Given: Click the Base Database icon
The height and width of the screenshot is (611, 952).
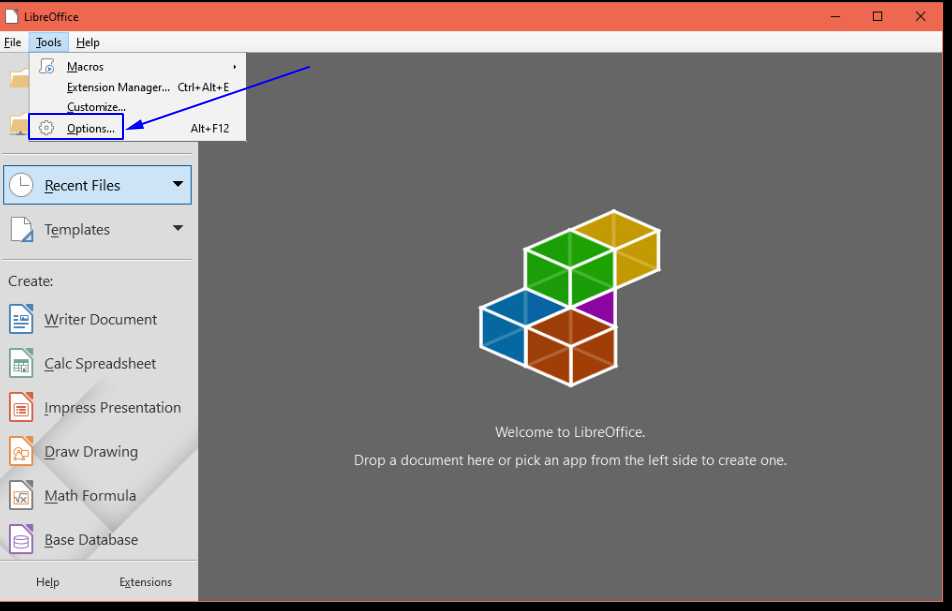Looking at the screenshot, I should (21, 539).
